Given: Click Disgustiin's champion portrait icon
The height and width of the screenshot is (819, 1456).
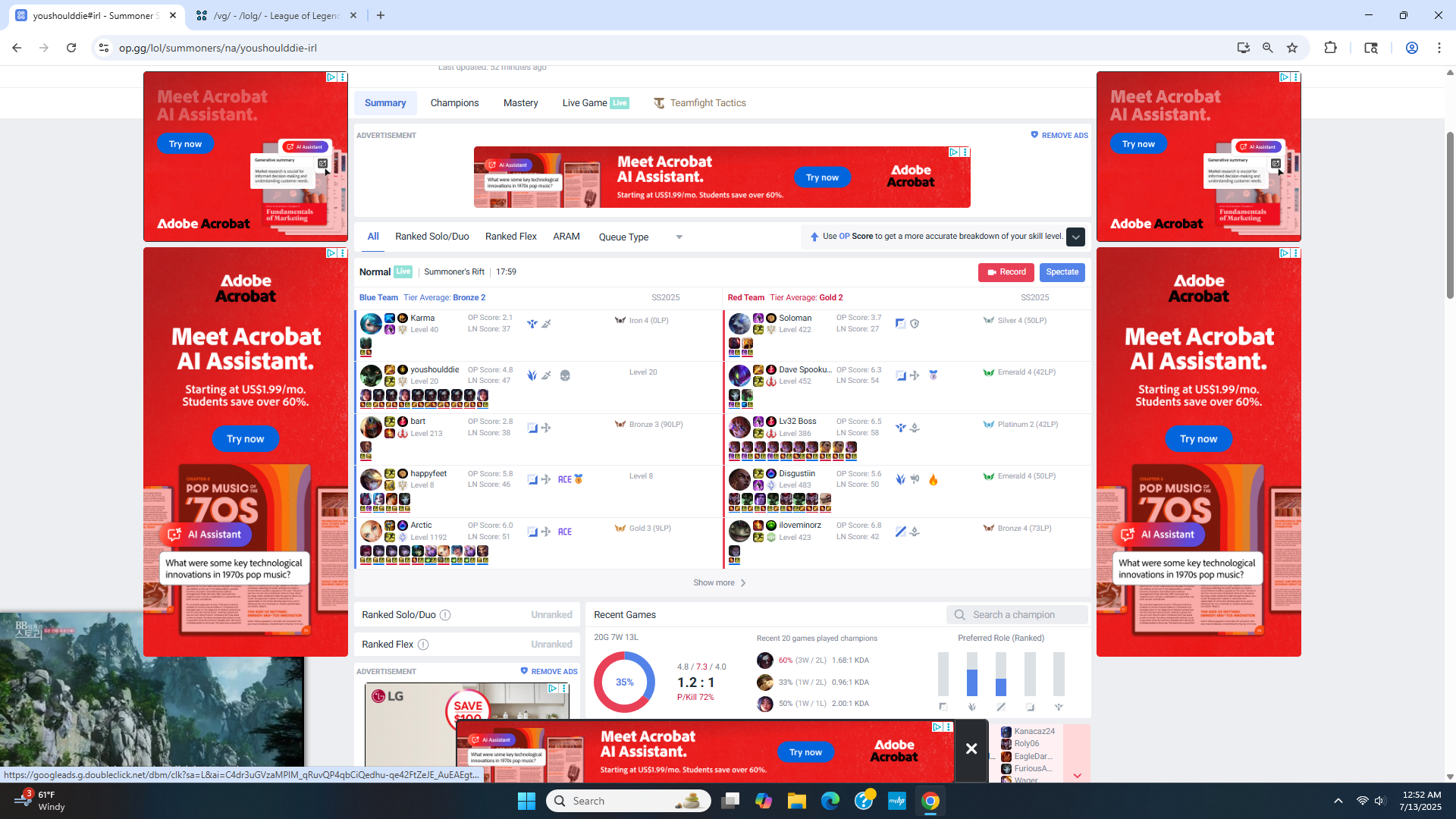Looking at the screenshot, I should click(x=739, y=479).
